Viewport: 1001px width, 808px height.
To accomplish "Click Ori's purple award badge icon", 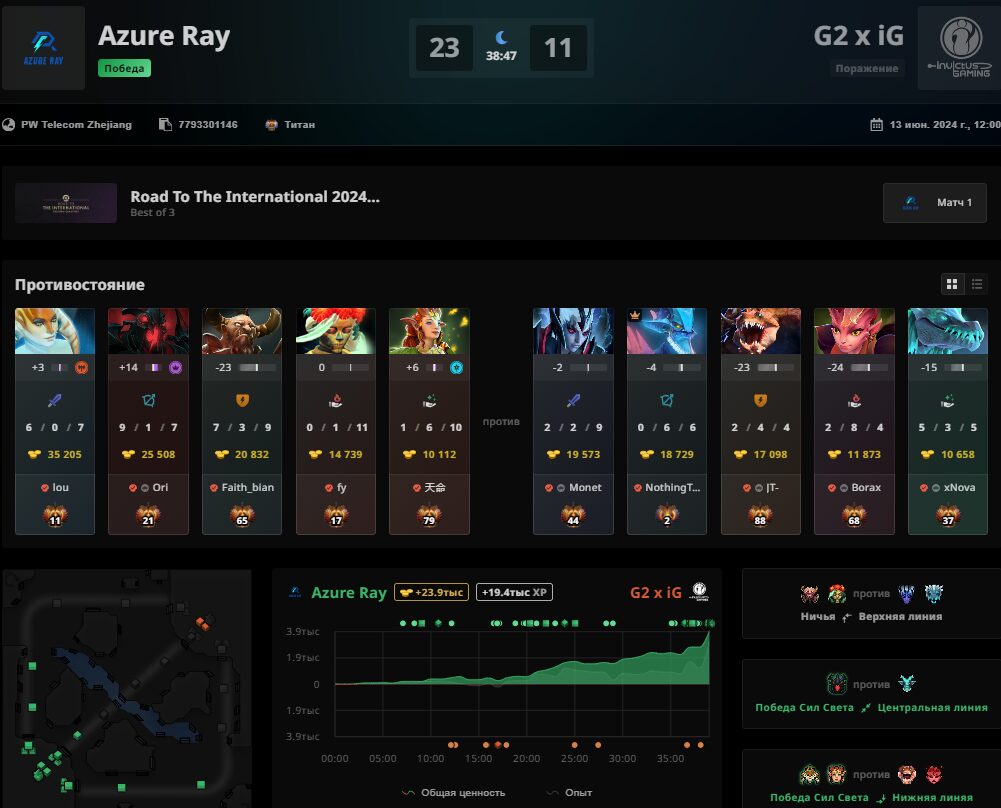I will pos(176,368).
